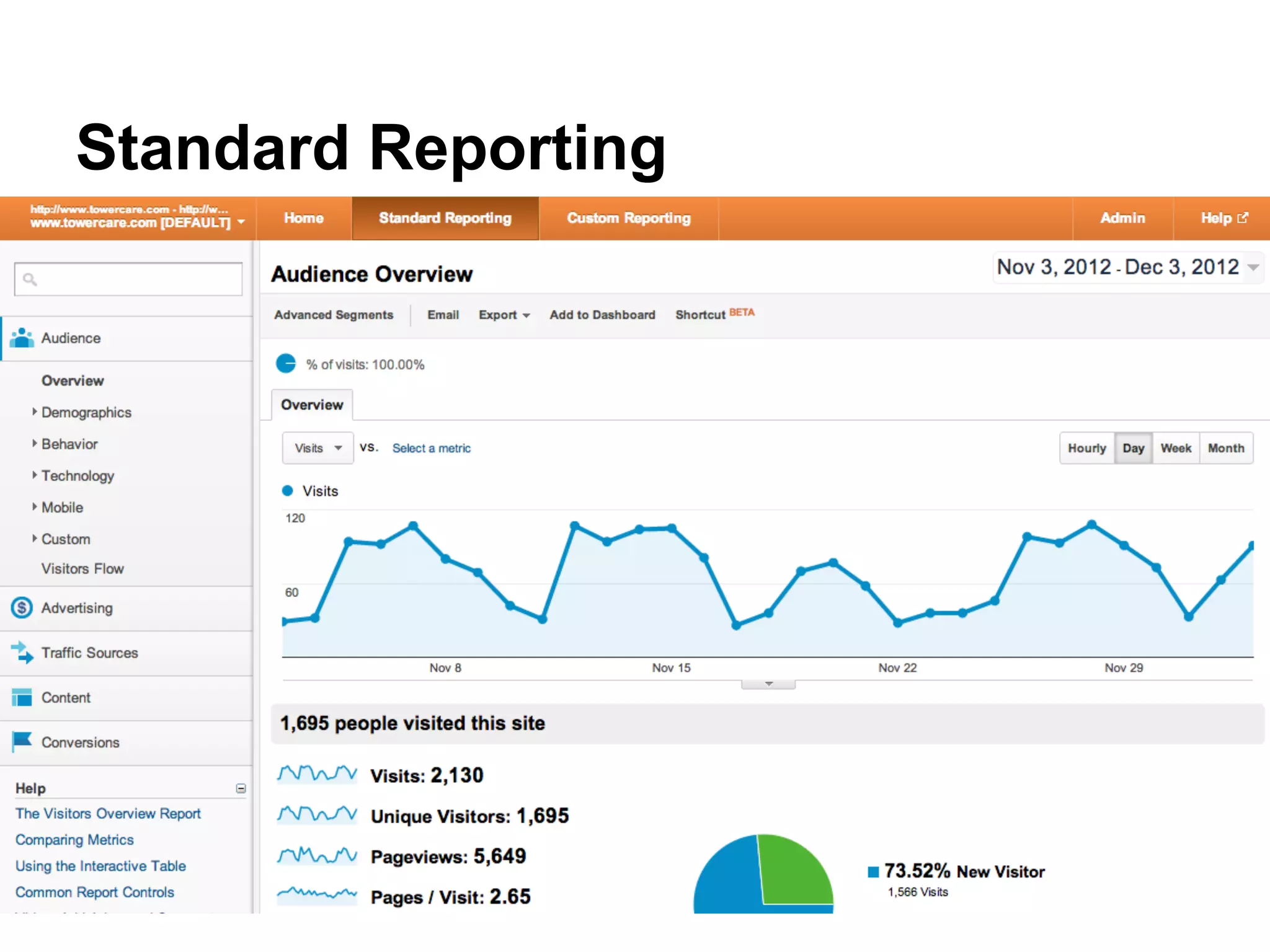Go to the Admin tab

[x=1122, y=218]
